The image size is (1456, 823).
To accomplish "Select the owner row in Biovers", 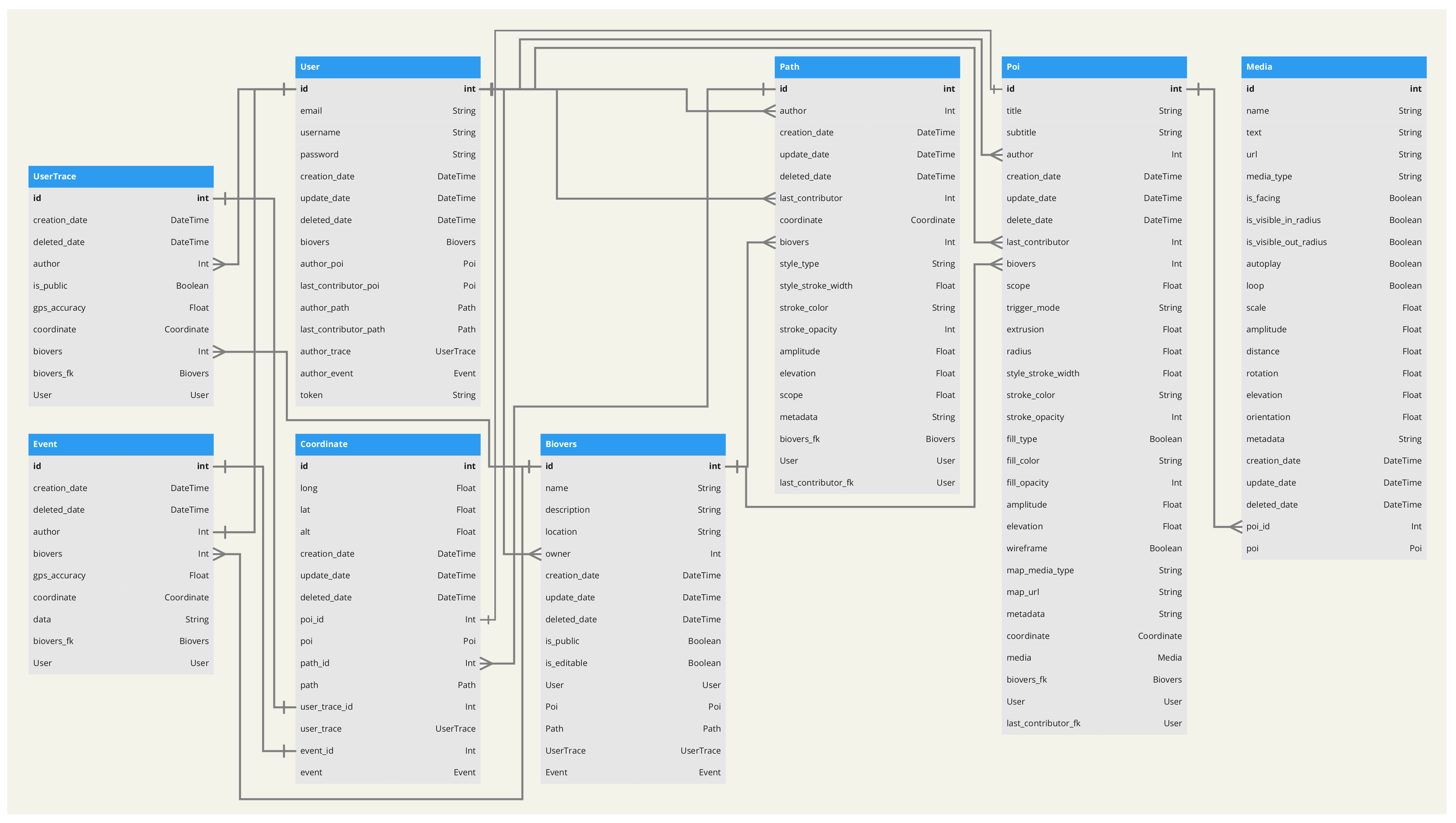I will [632, 554].
